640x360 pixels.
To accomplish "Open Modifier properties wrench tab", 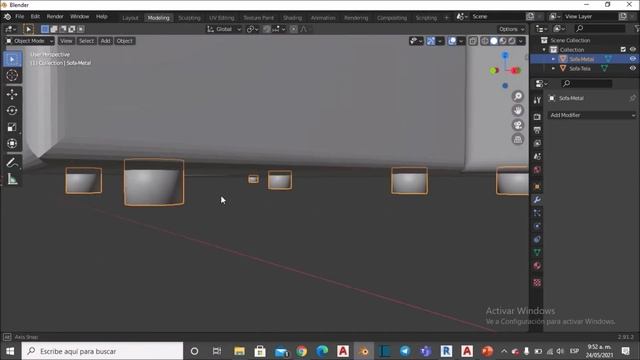I will pos(537,200).
